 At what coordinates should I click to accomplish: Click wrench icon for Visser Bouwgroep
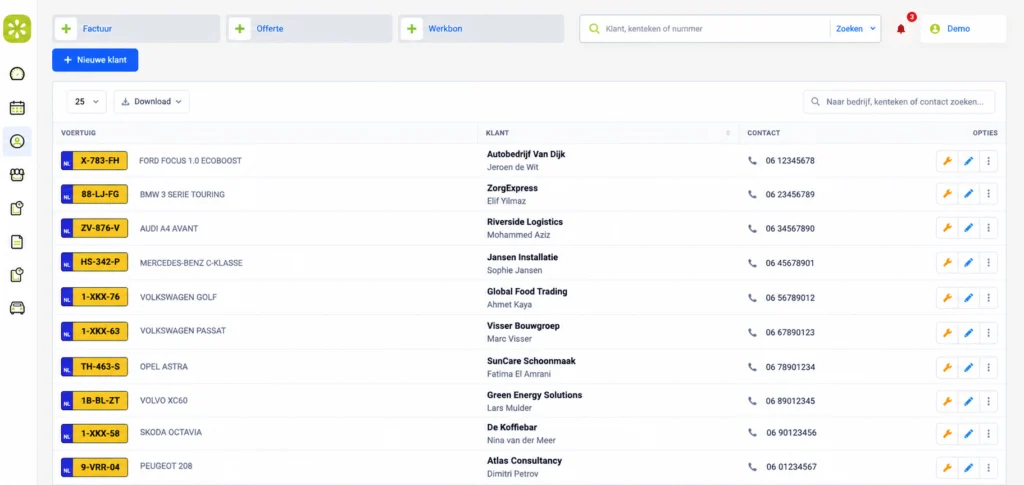click(947, 332)
